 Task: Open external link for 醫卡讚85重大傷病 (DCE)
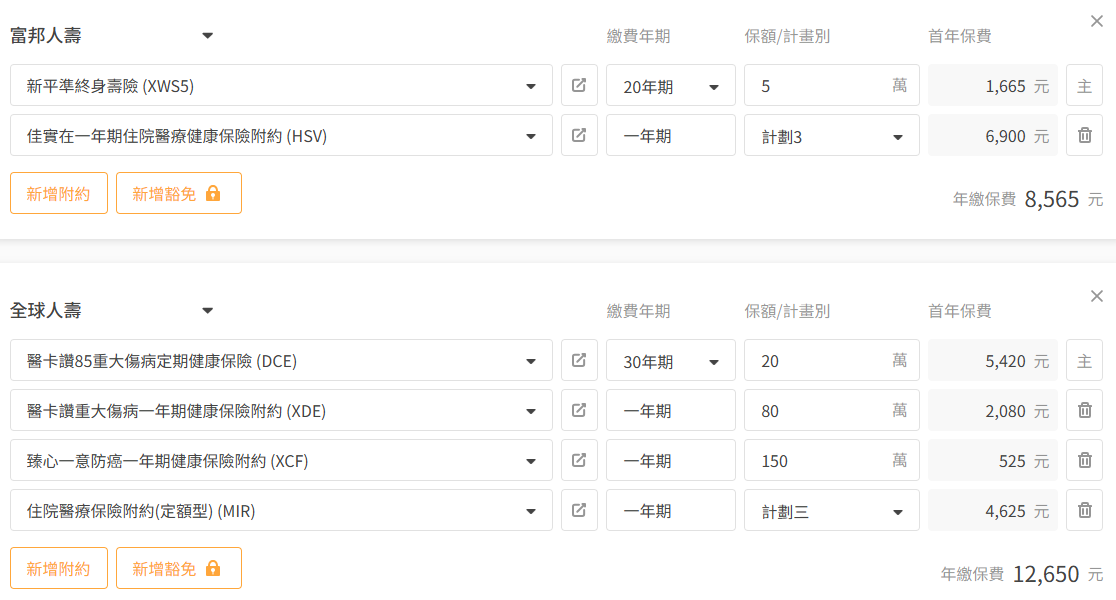579,361
